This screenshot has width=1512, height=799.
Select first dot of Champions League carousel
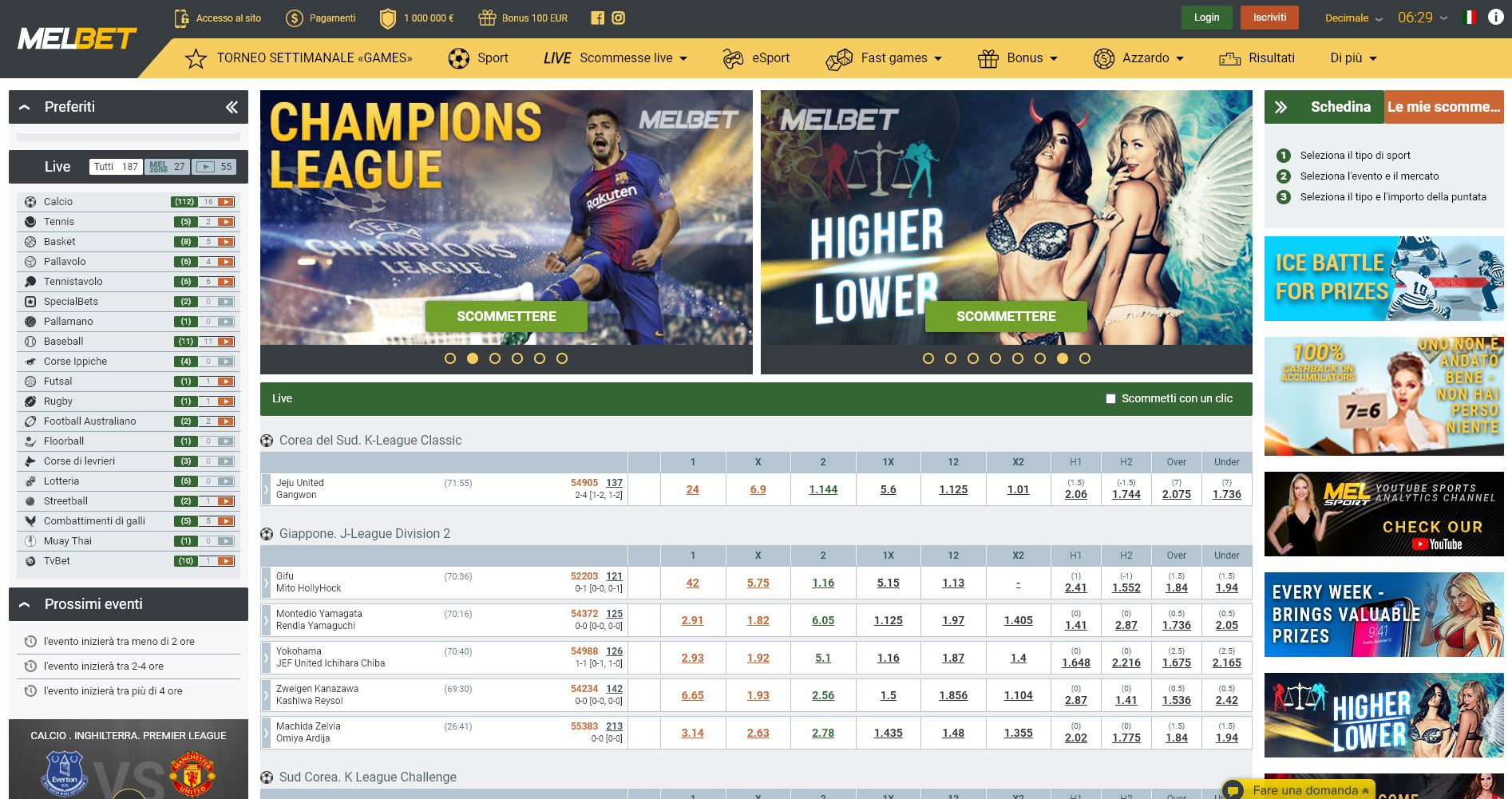(x=450, y=358)
